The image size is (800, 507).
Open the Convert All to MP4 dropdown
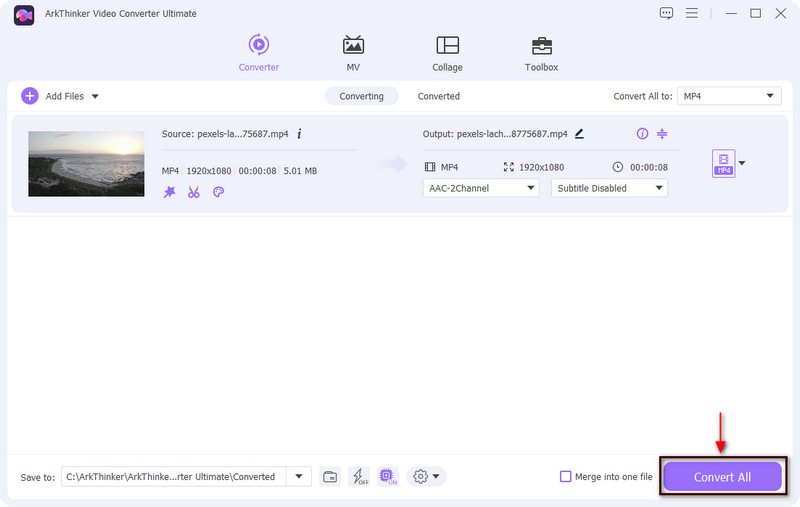click(x=729, y=96)
